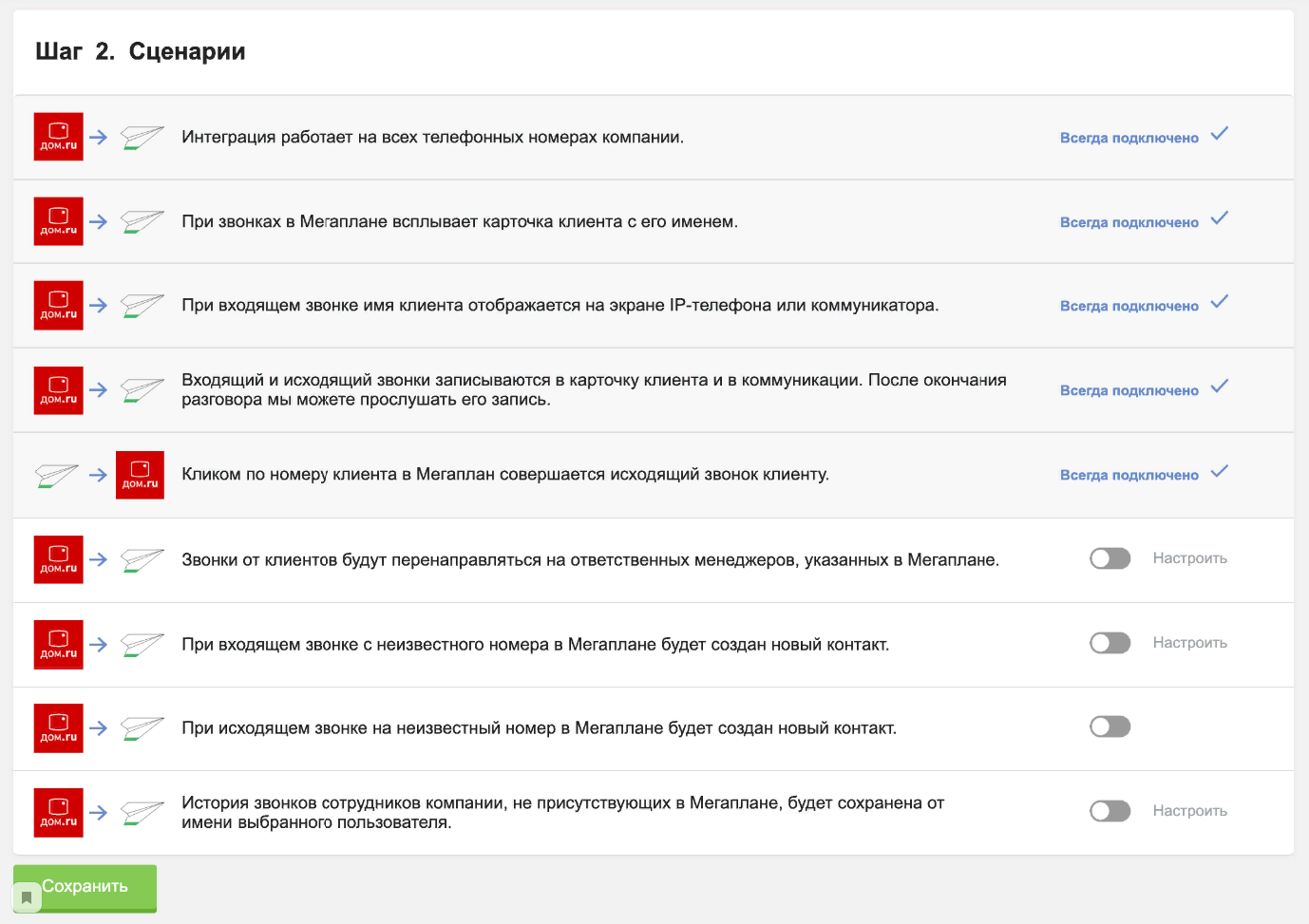Click paper plane icon in 'Входящий и исходящий звонки' row
The height and width of the screenshot is (924, 1309).
(142, 390)
